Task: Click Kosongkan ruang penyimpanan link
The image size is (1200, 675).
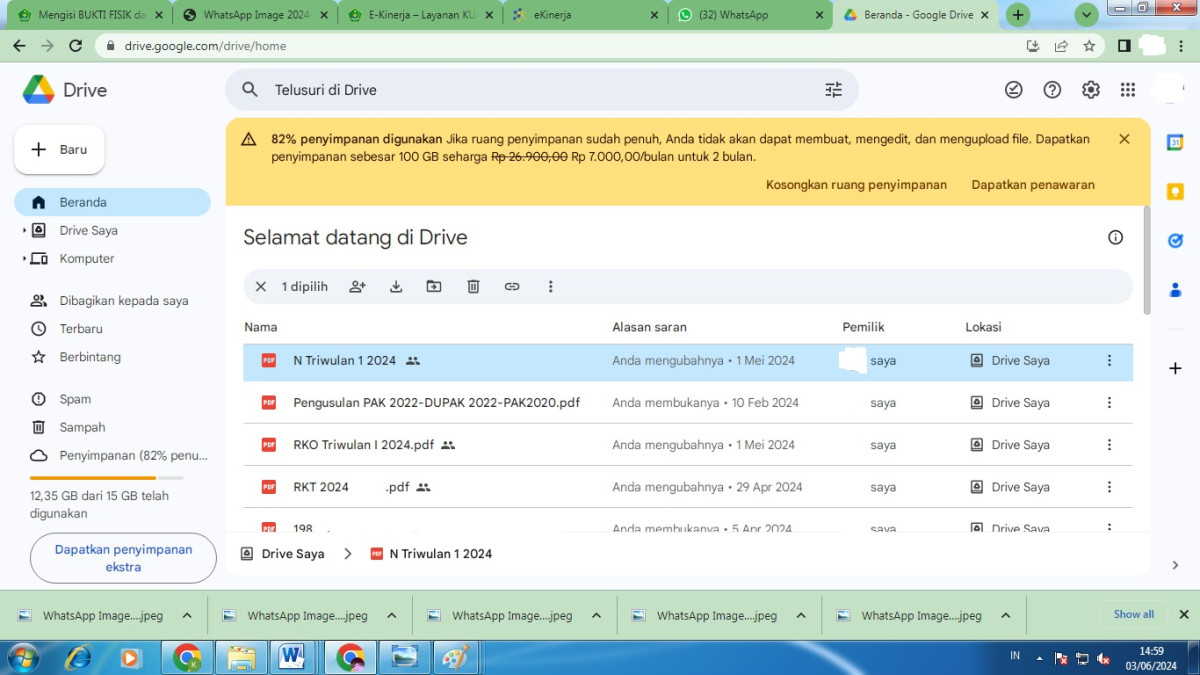Action: click(x=856, y=185)
